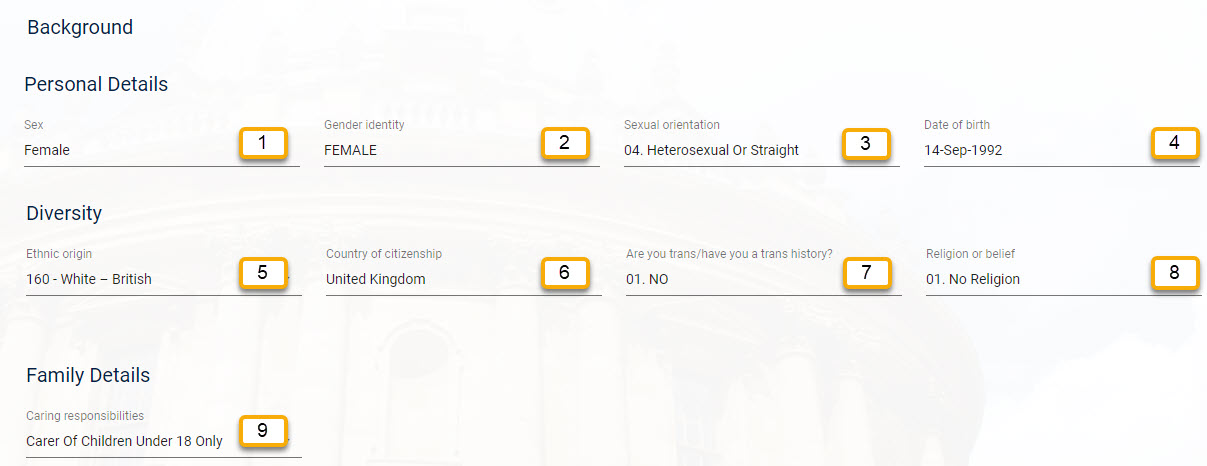Image resolution: width=1207 pixels, height=466 pixels.
Task: Click marker 4 beside Date of birth
Action: pyautogui.click(x=1175, y=143)
